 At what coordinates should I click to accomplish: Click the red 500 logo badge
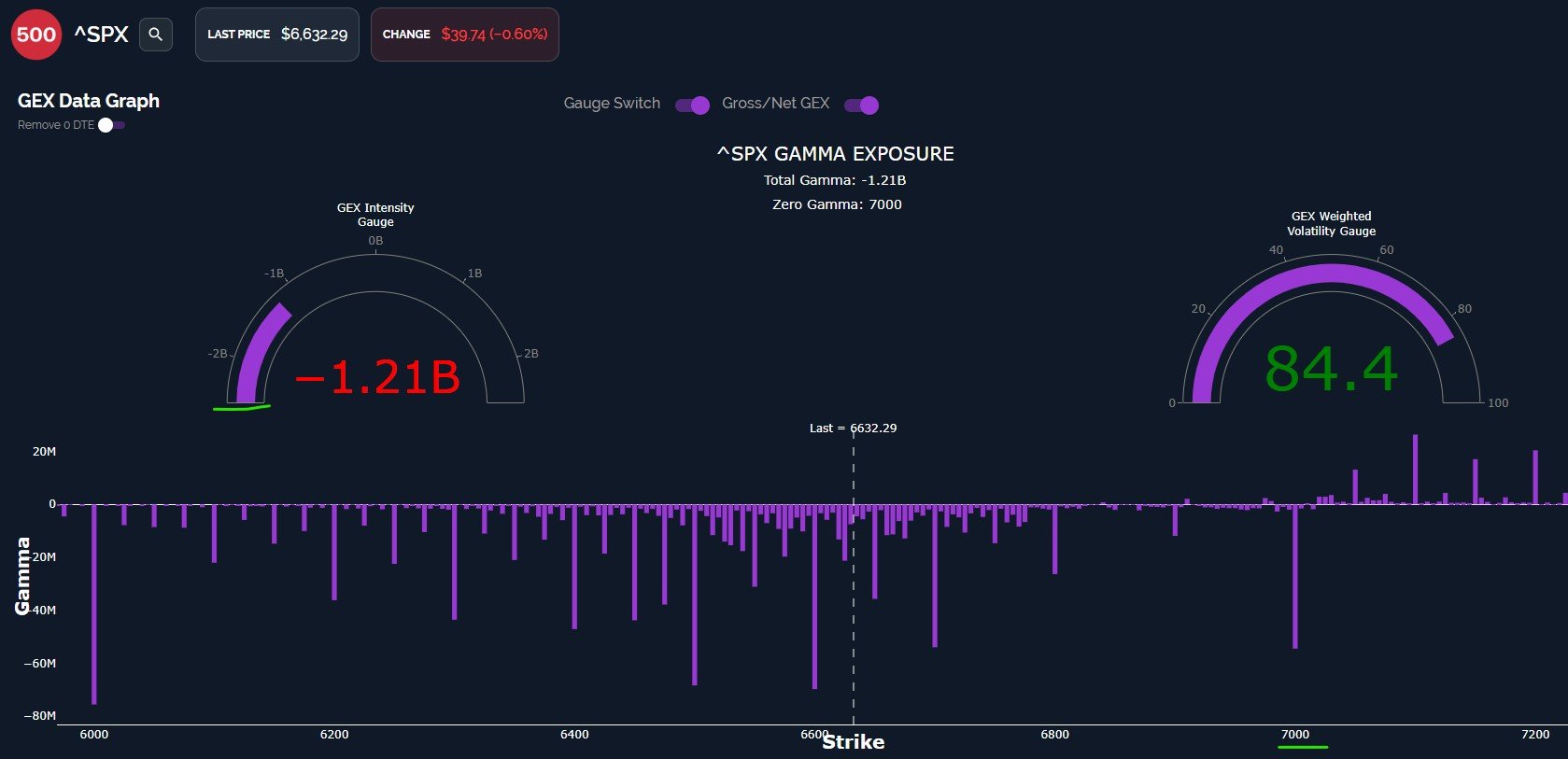click(36, 35)
